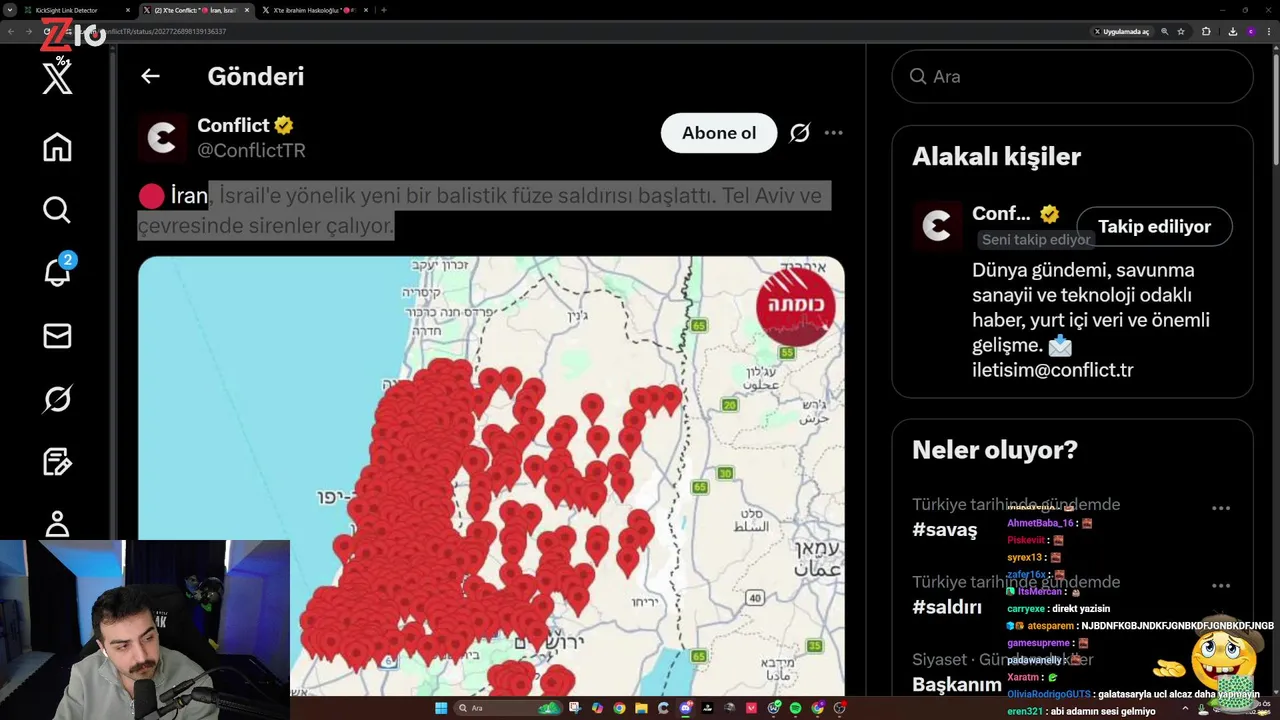Open the #savaş trending topic
Screen dimensions: 1280x720
944,530
